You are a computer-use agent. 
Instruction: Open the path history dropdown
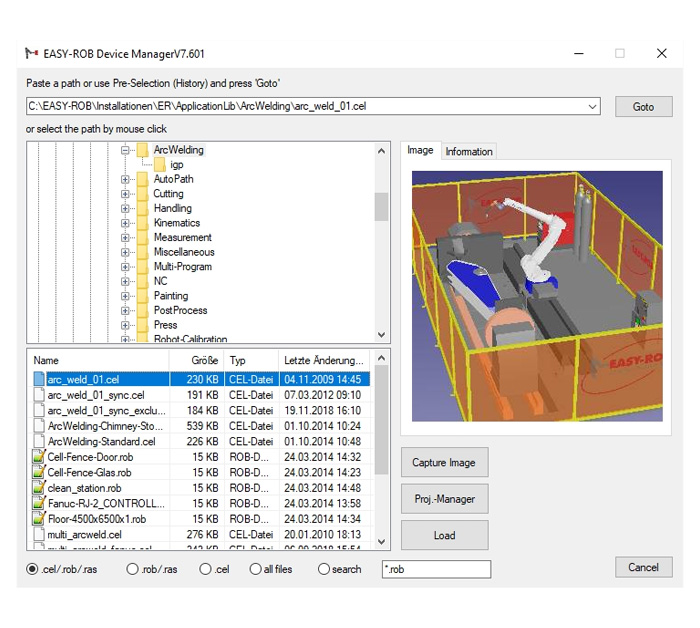pyautogui.click(x=592, y=106)
